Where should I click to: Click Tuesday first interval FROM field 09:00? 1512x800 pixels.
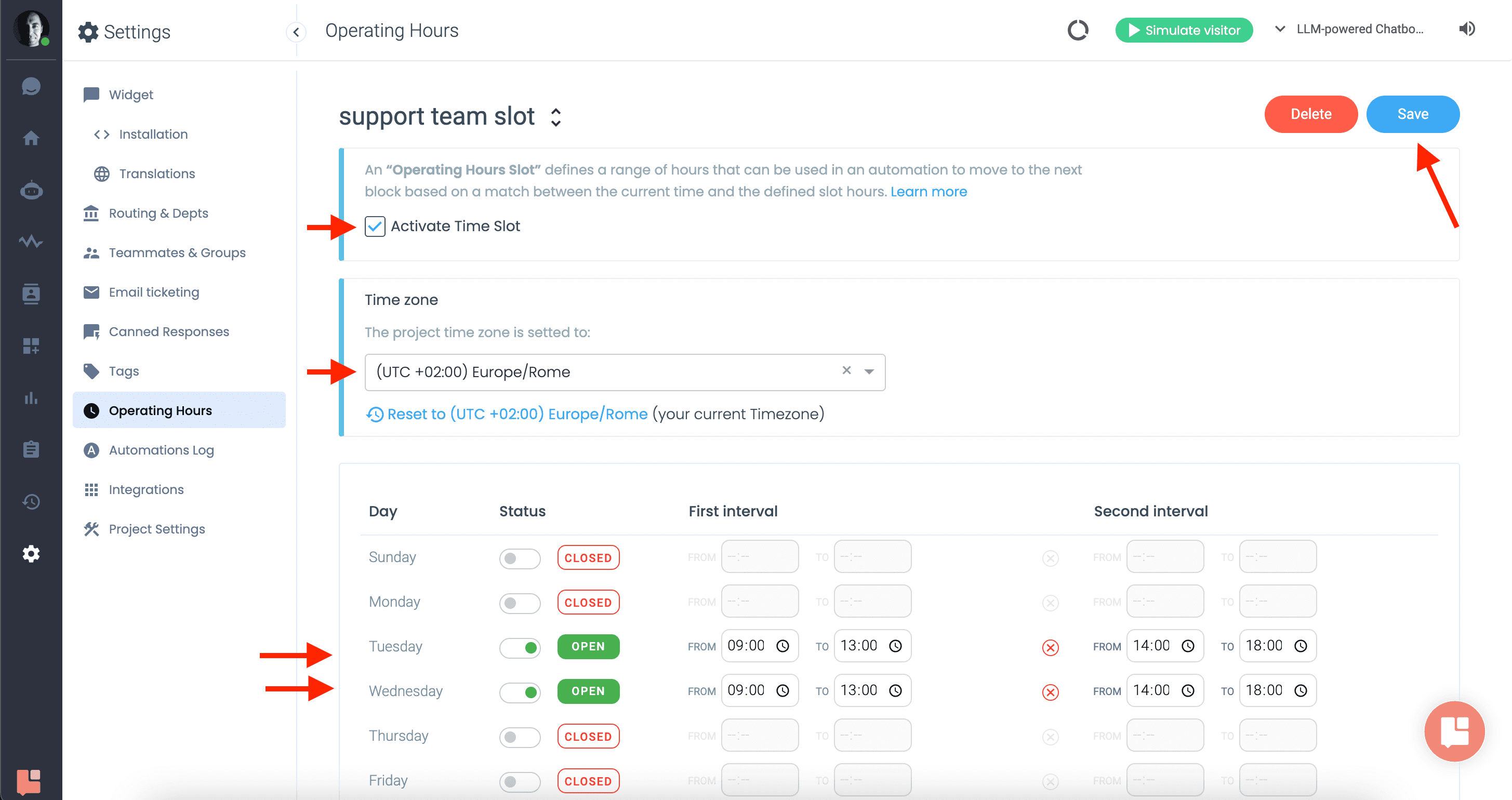click(x=760, y=646)
